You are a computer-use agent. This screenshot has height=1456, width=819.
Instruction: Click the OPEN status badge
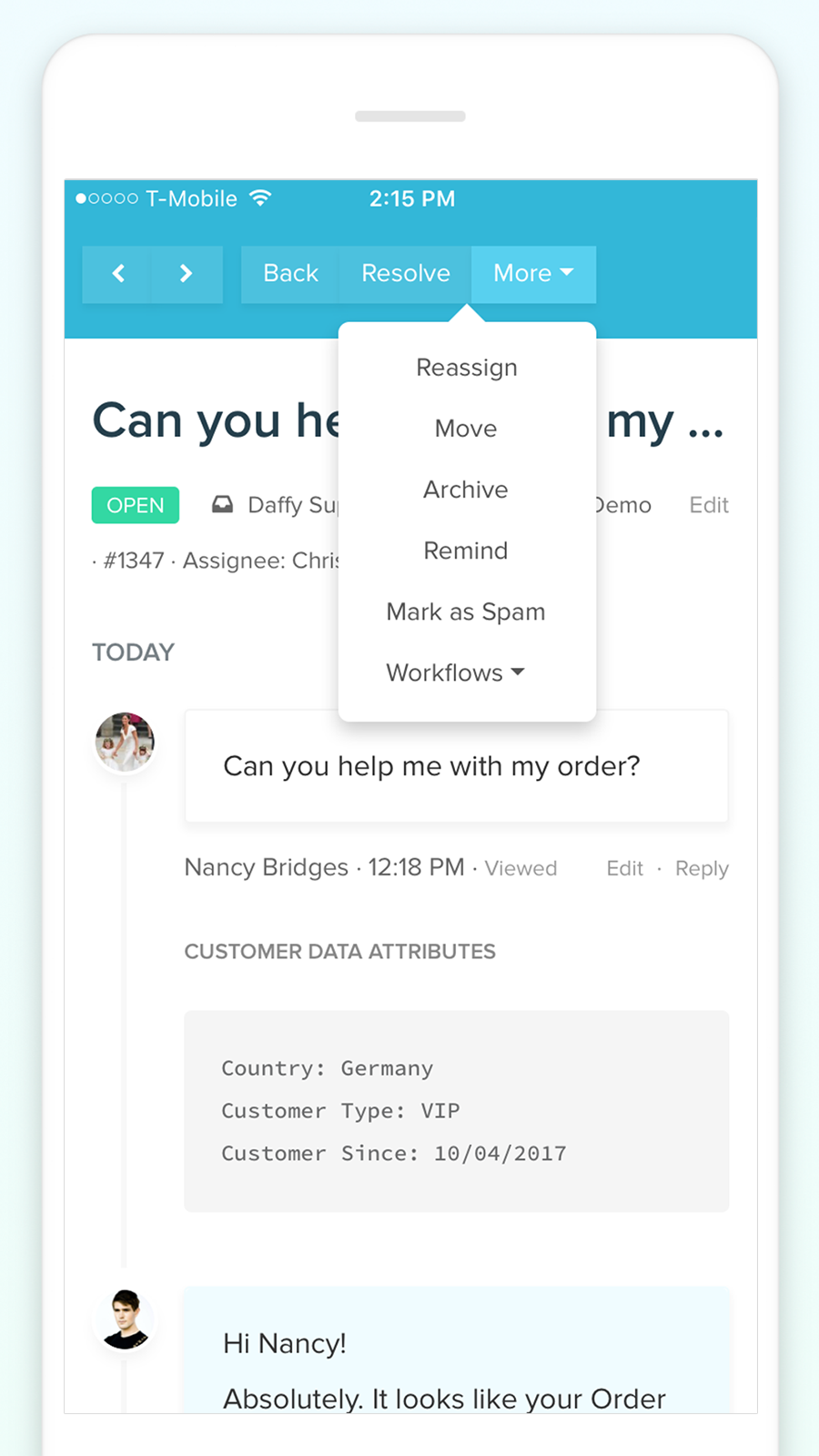135,505
